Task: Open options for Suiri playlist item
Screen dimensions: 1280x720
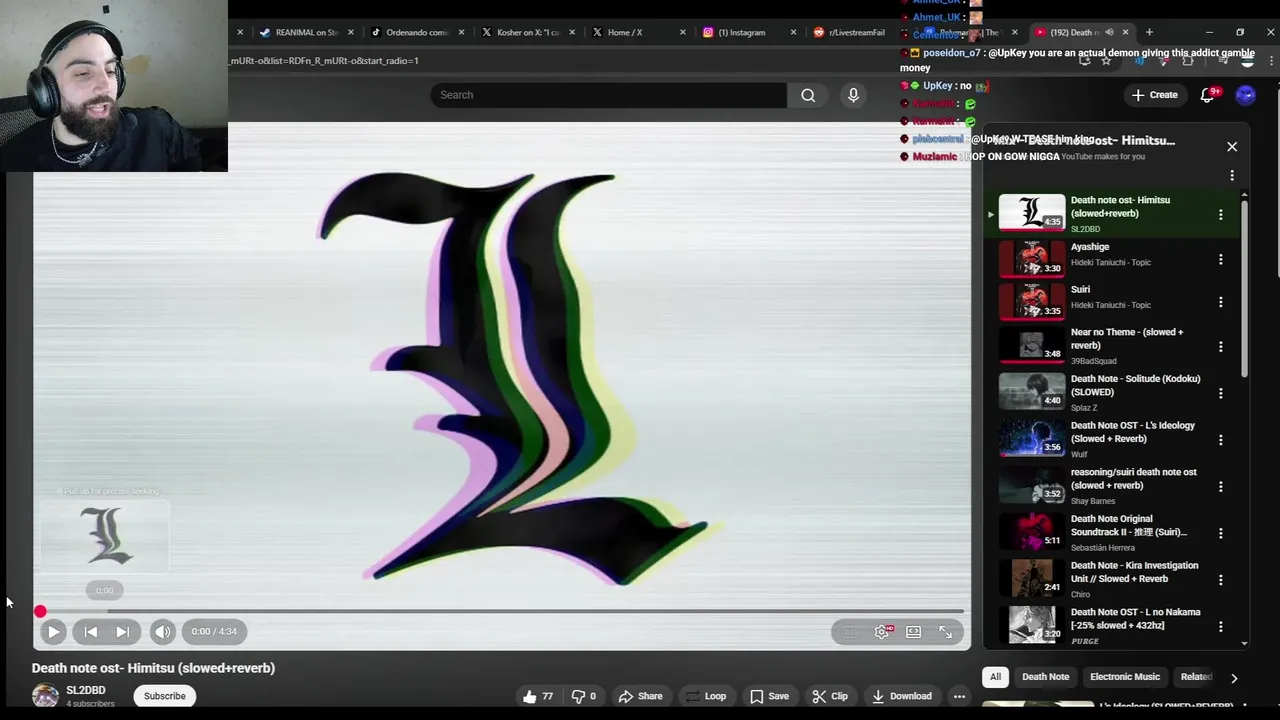Action: coord(1220,302)
